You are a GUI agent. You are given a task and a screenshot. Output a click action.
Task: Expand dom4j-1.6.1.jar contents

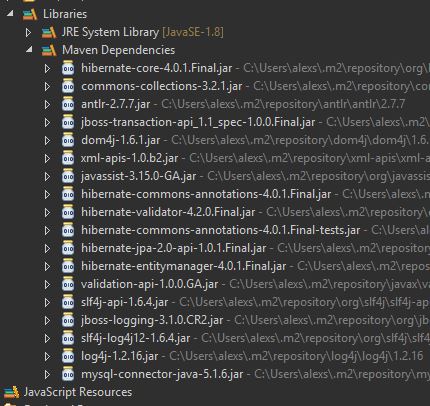pyautogui.click(x=47, y=140)
